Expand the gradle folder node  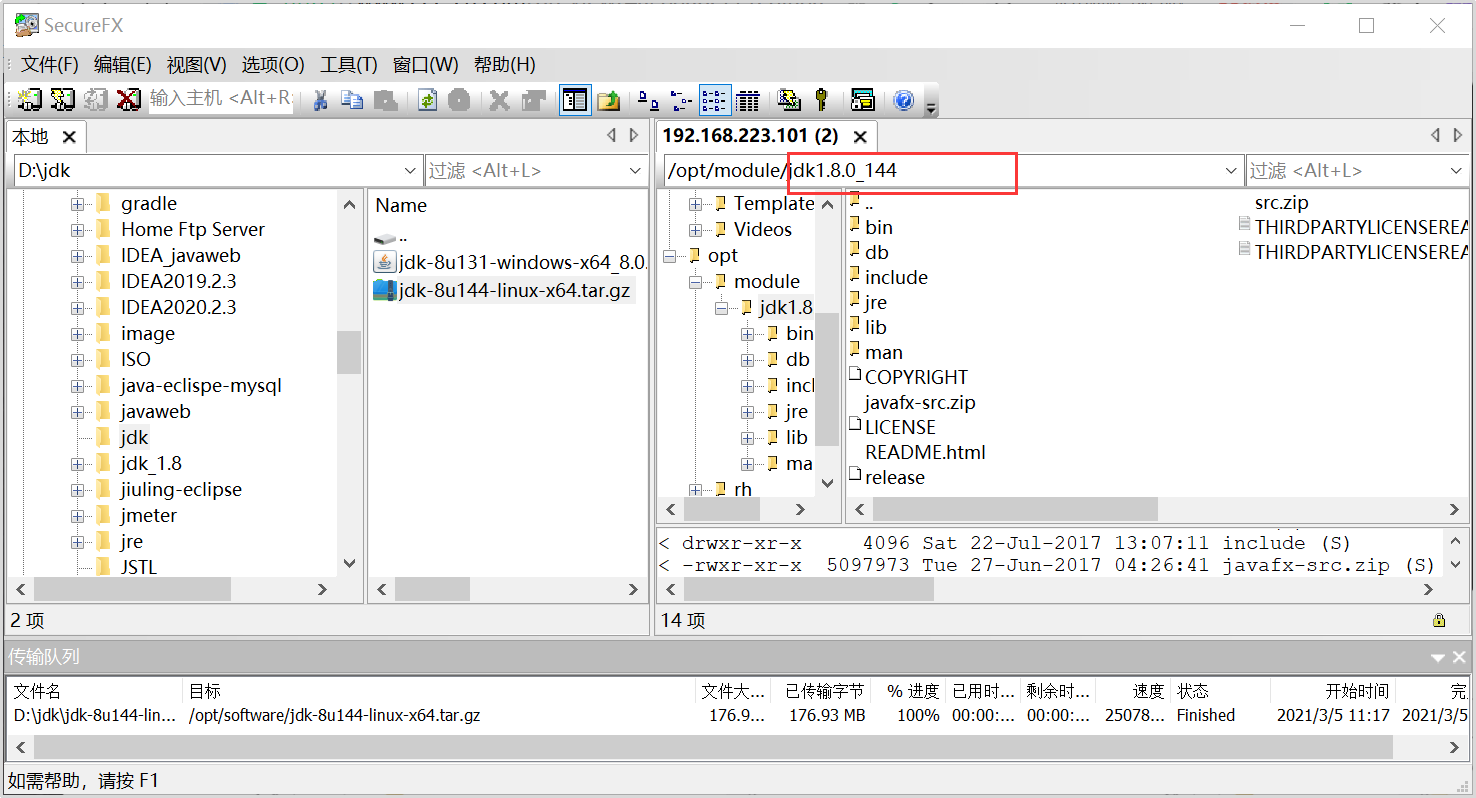coord(77,204)
